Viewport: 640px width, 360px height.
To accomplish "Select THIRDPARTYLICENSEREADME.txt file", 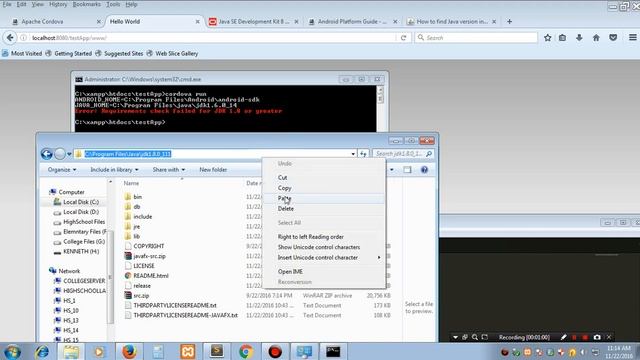I will (x=171, y=305).
